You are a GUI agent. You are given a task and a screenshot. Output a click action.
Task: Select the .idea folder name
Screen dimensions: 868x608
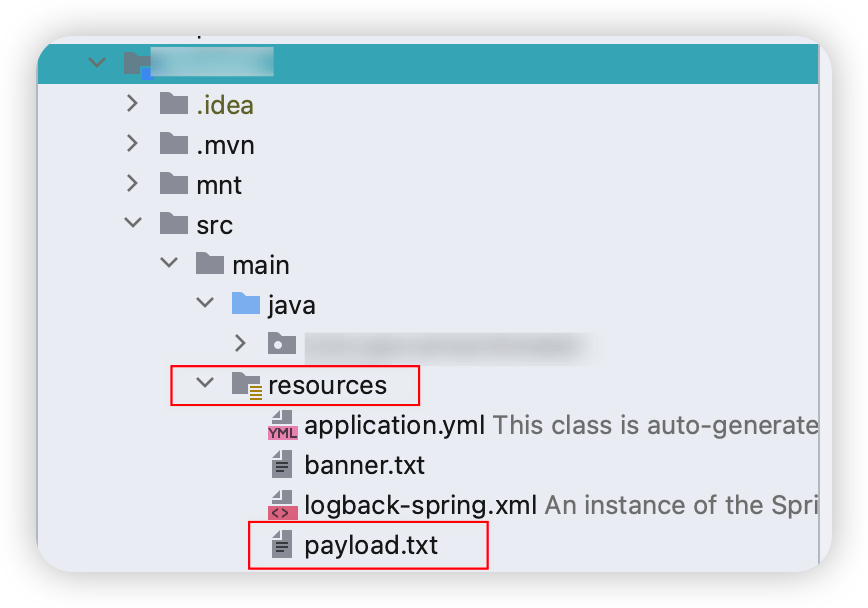(x=225, y=105)
